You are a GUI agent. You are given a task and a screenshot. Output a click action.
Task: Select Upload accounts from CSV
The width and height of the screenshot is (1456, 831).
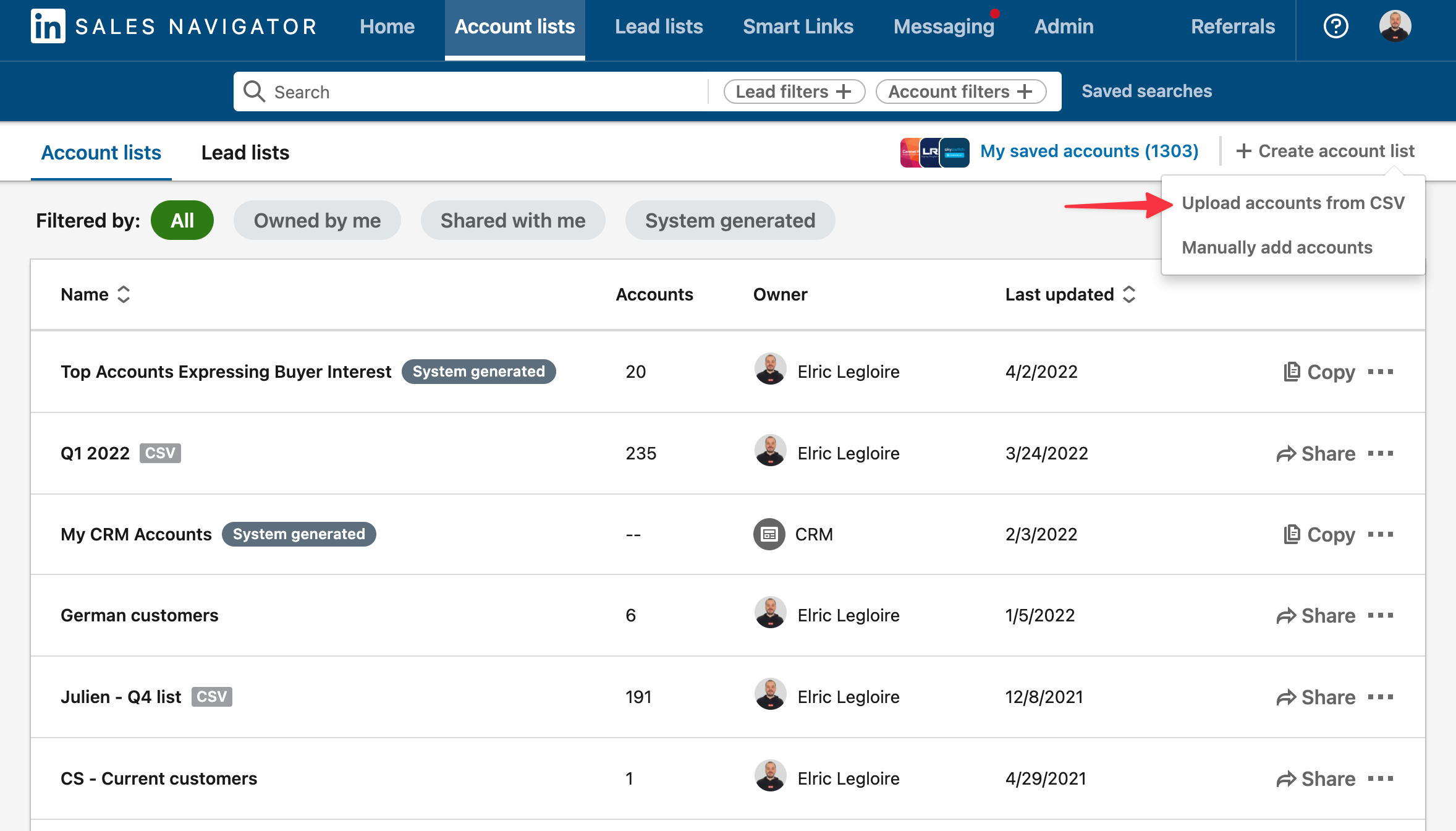point(1293,203)
